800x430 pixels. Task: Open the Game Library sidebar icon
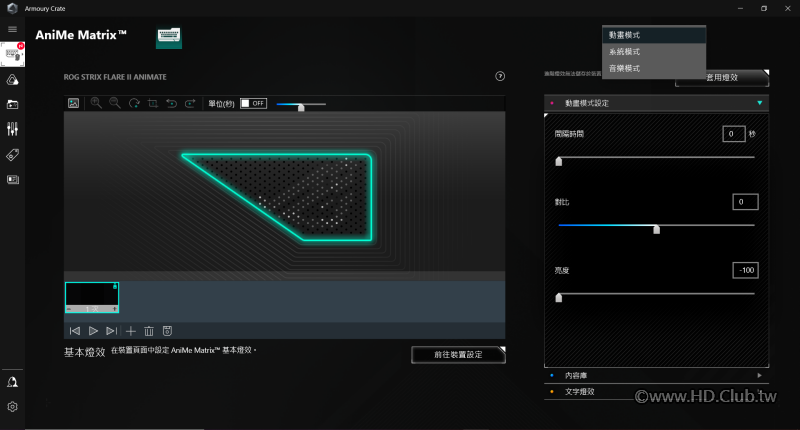click(x=12, y=105)
